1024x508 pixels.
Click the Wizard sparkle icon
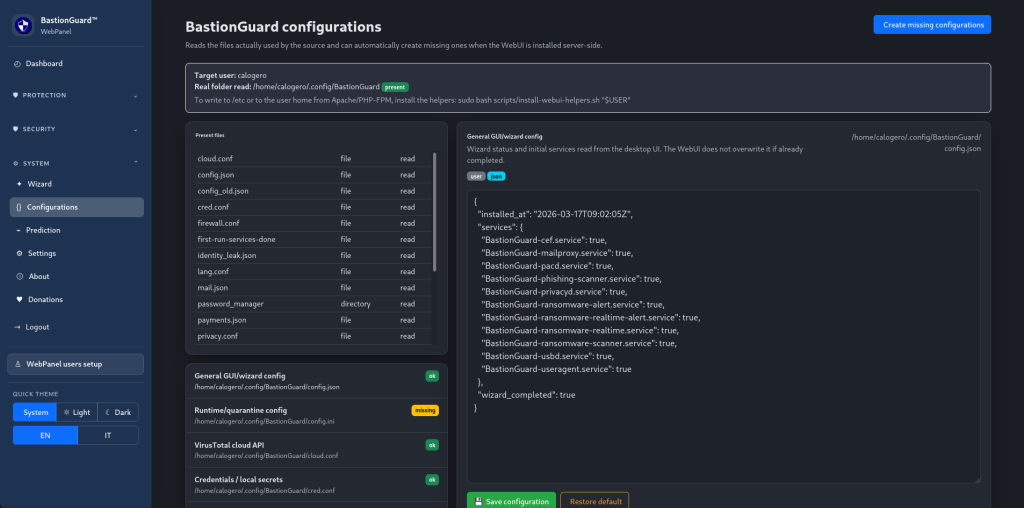(x=19, y=184)
